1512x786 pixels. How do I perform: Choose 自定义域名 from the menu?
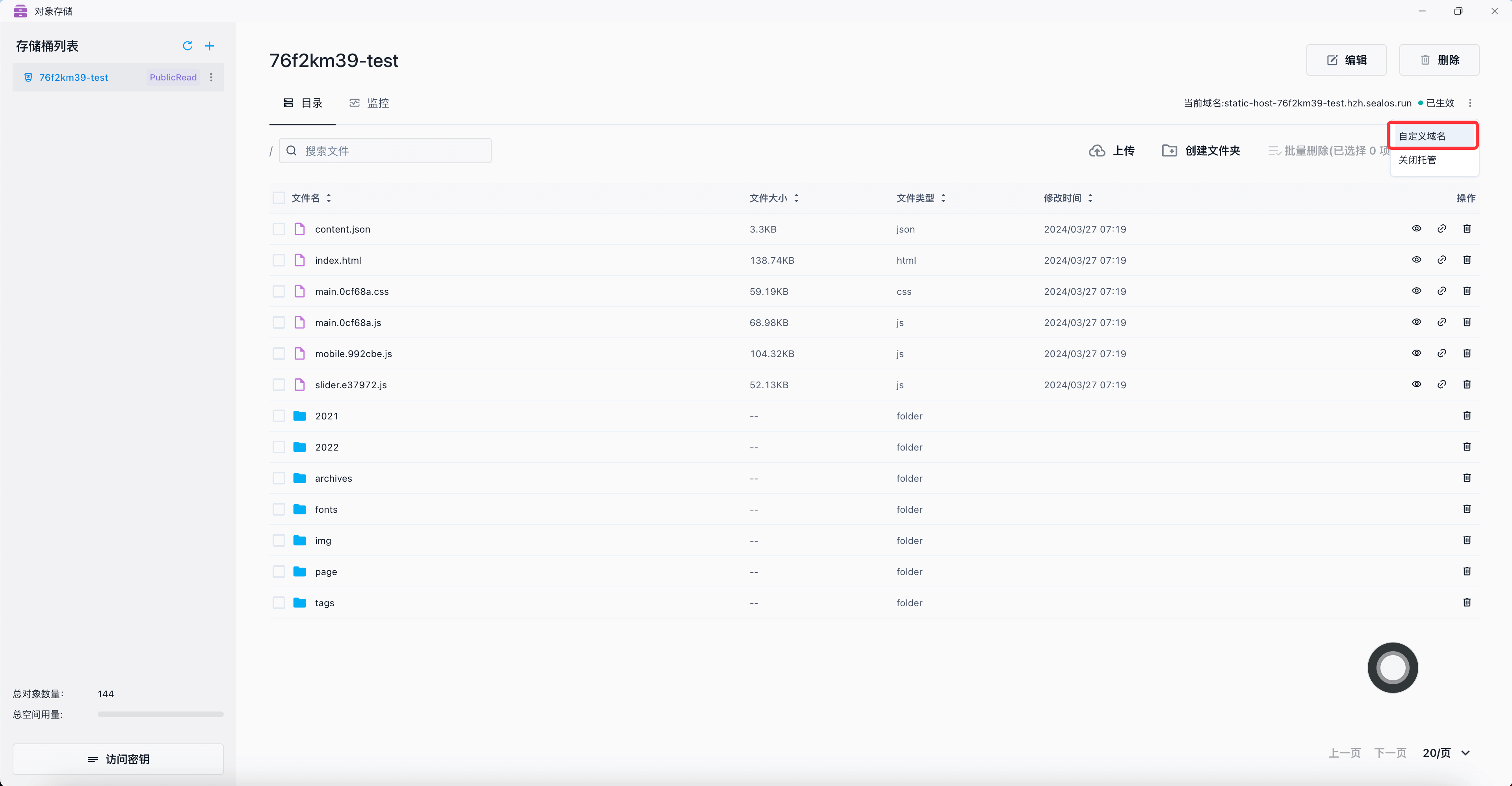tap(1432, 136)
